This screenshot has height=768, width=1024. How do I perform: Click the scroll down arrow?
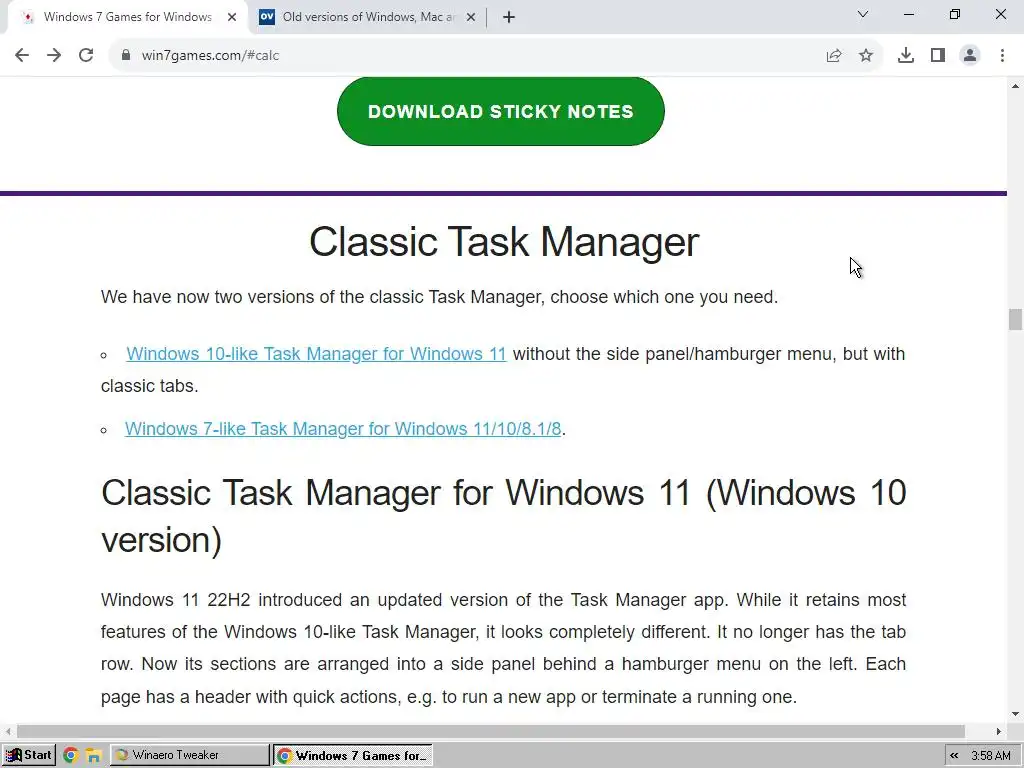click(x=1015, y=714)
